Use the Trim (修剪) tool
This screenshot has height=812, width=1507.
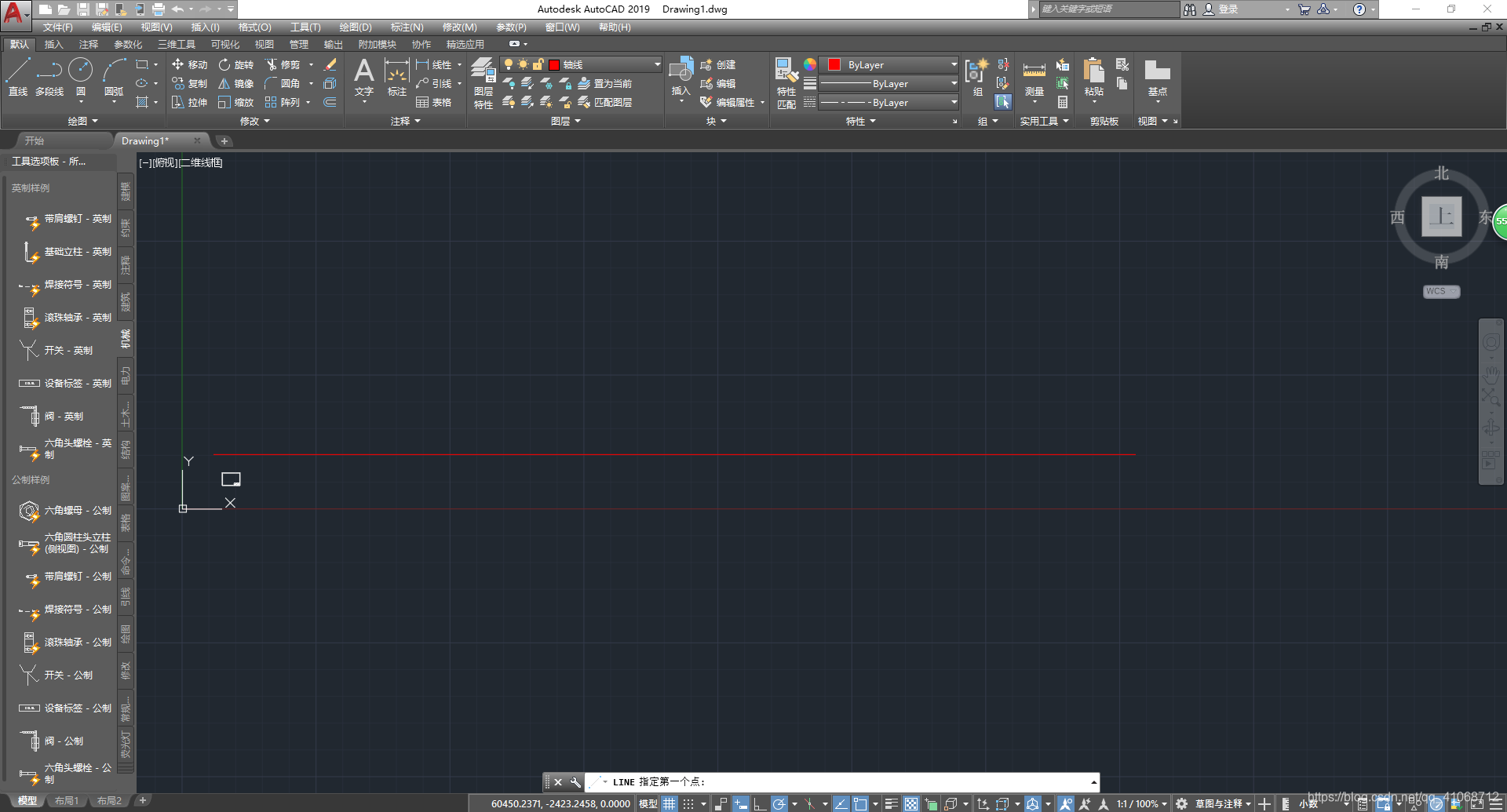283,64
